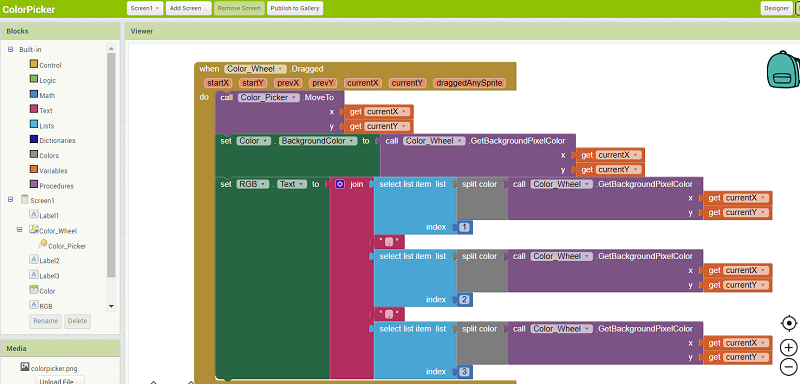Collapse the Built-in tree section
Viewport: 800px width, 384px height.
(x=11, y=49)
